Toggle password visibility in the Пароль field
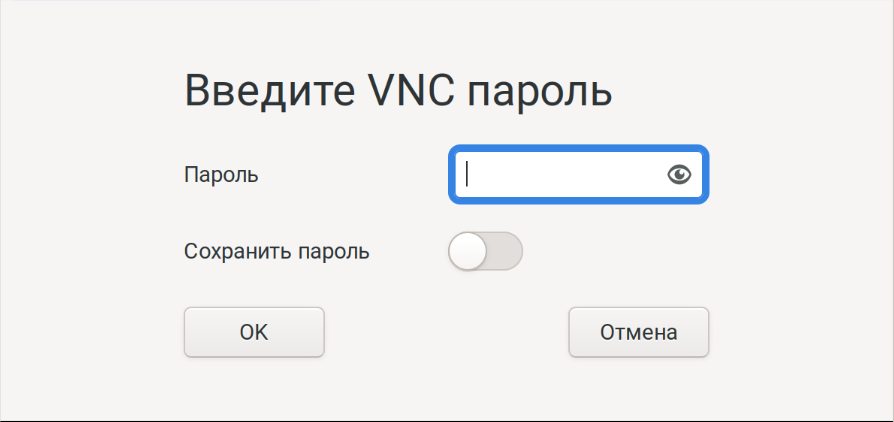Image resolution: width=894 pixels, height=422 pixels. 679,175
